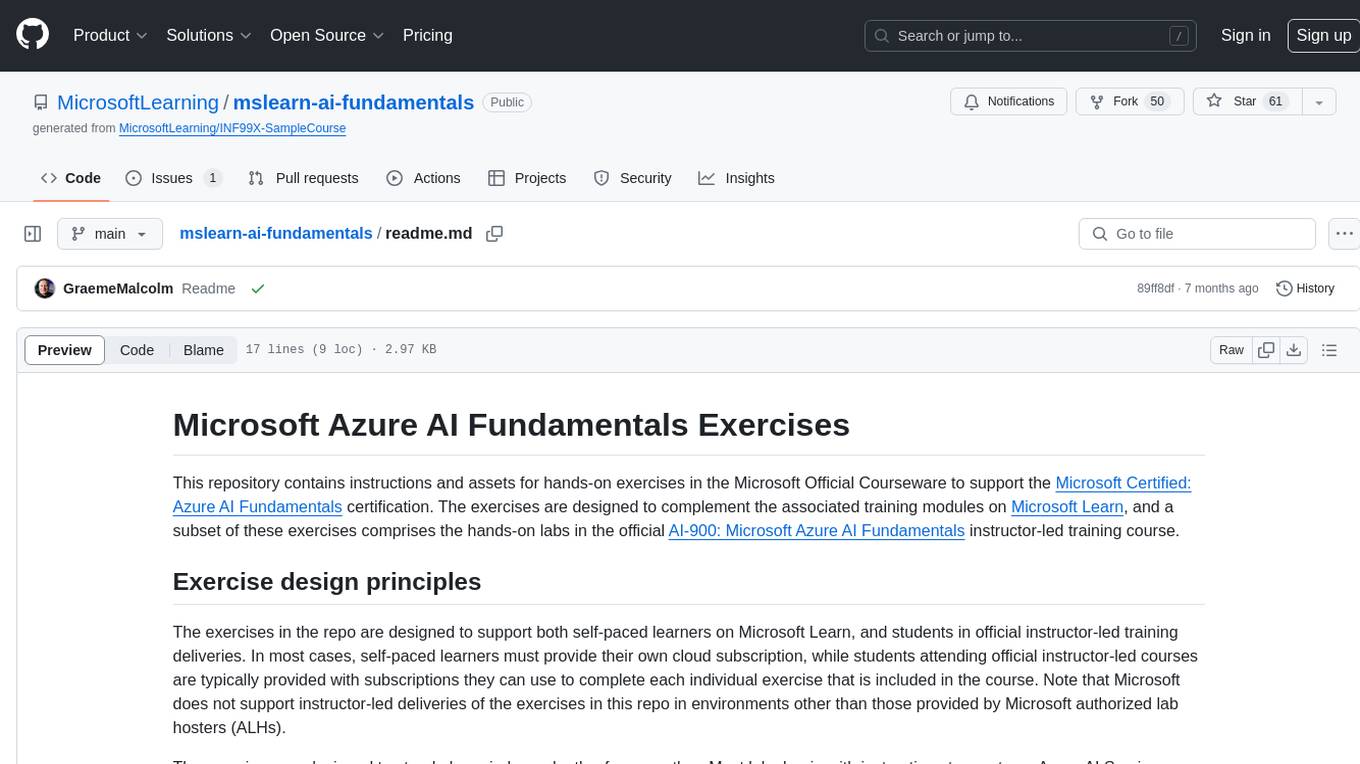Select the Preview view toggle
Viewport: 1360px width, 764px height.
[65, 350]
